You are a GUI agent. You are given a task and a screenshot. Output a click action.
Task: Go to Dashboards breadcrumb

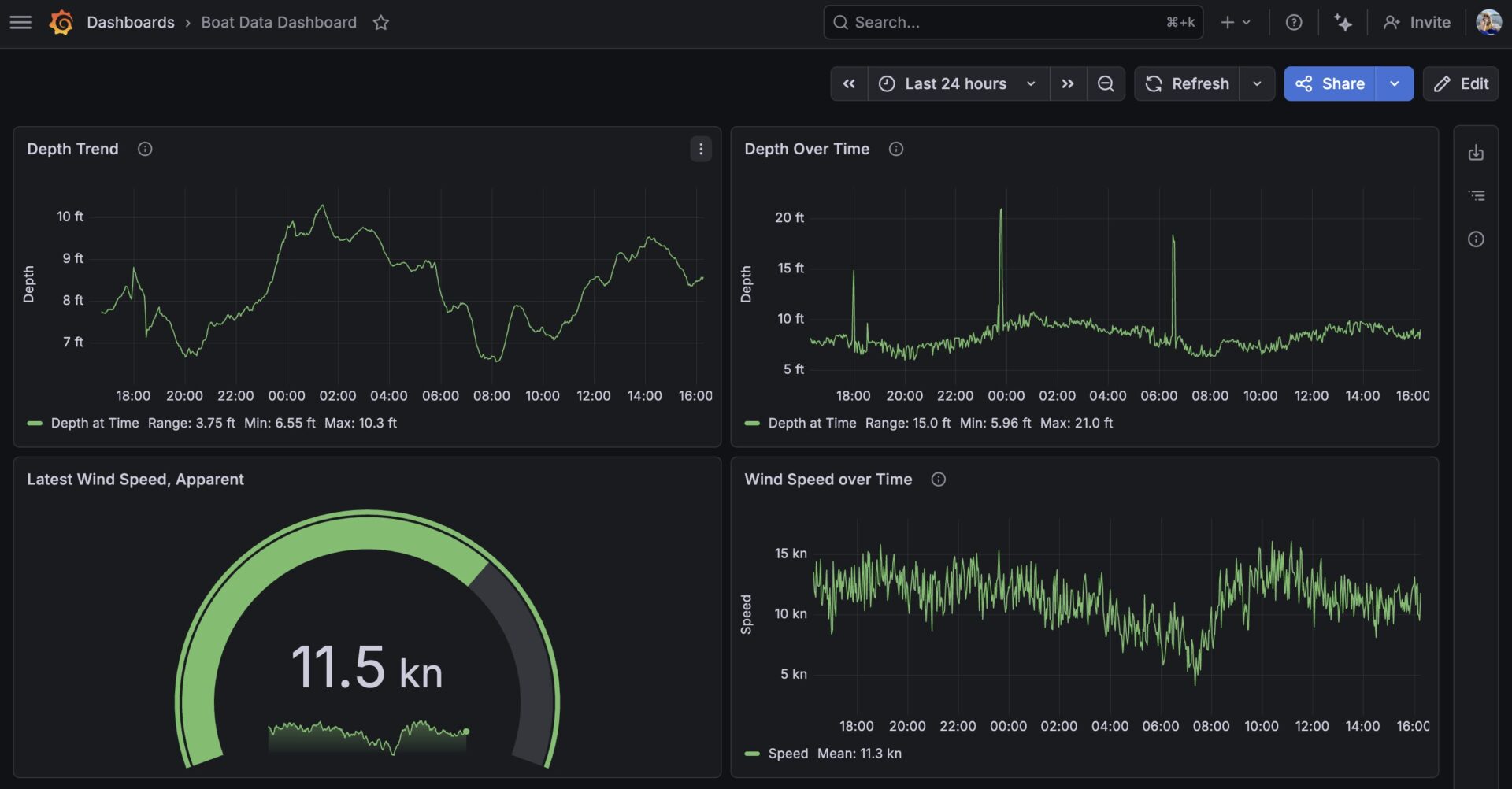131,22
